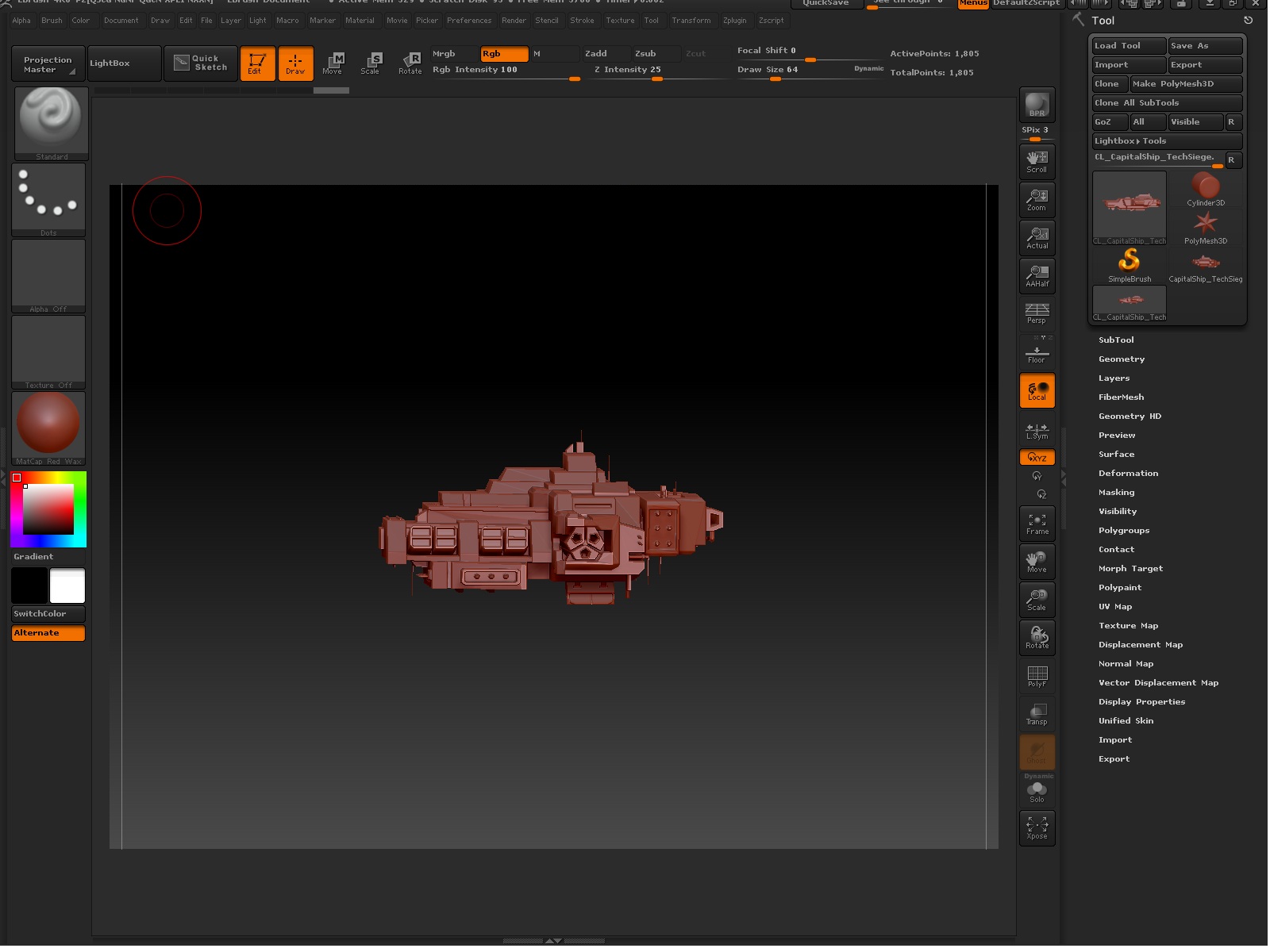Toggle L.Sym local symmetry
Viewport: 1270px width, 952px height.
pyautogui.click(x=1037, y=430)
